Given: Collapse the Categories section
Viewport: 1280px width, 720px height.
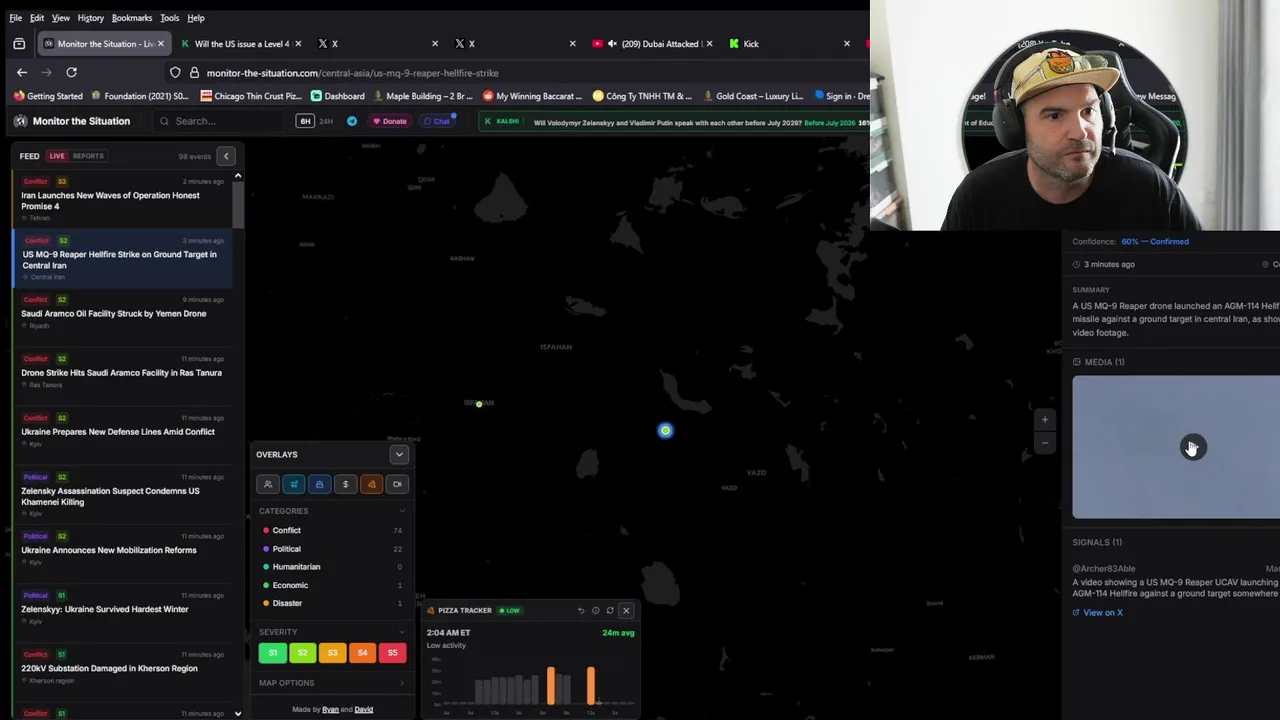Looking at the screenshot, I should (402, 511).
